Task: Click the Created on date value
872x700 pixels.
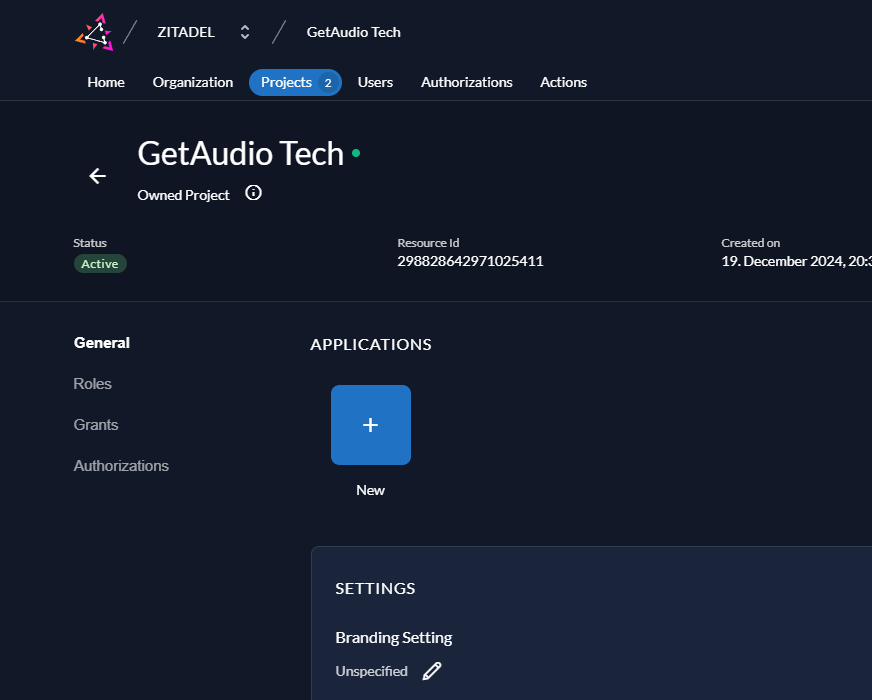Action: coord(796,261)
